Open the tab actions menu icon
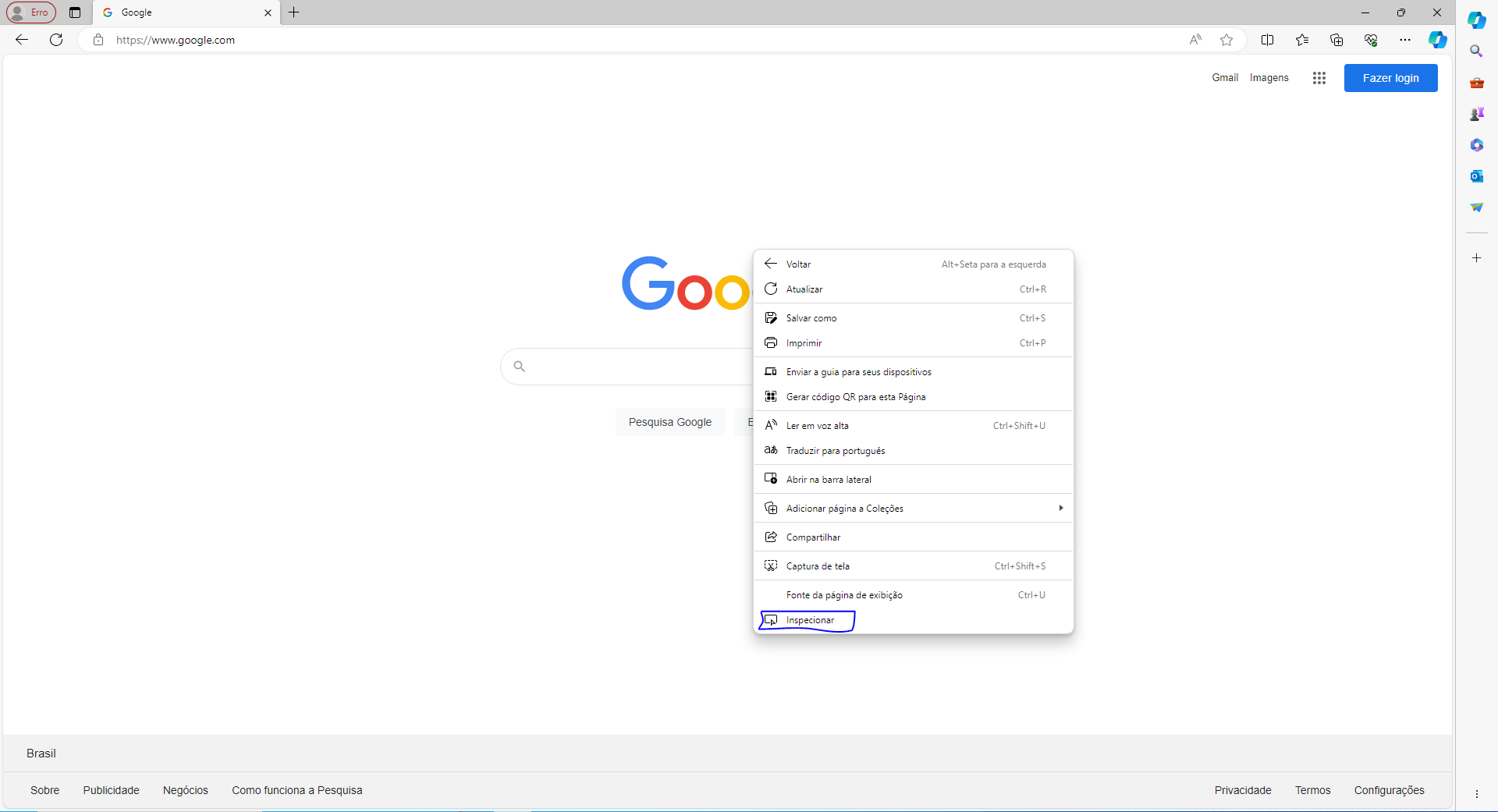1498x812 pixels. click(75, 12)
